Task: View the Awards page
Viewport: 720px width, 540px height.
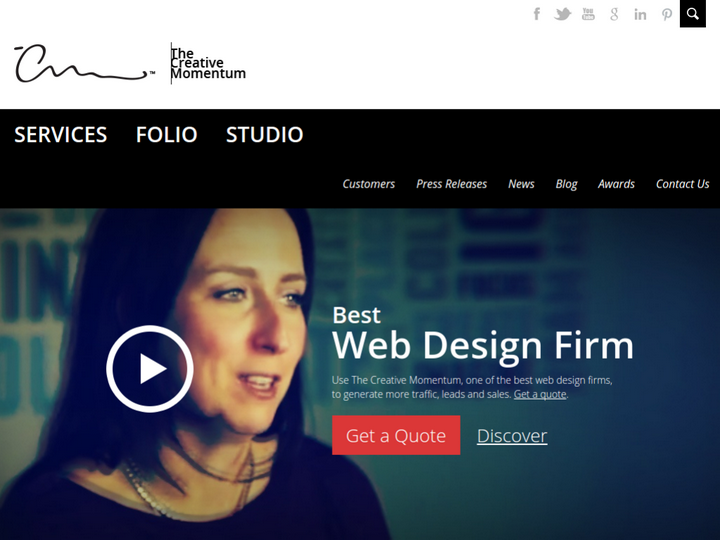Action: [616, 184]
